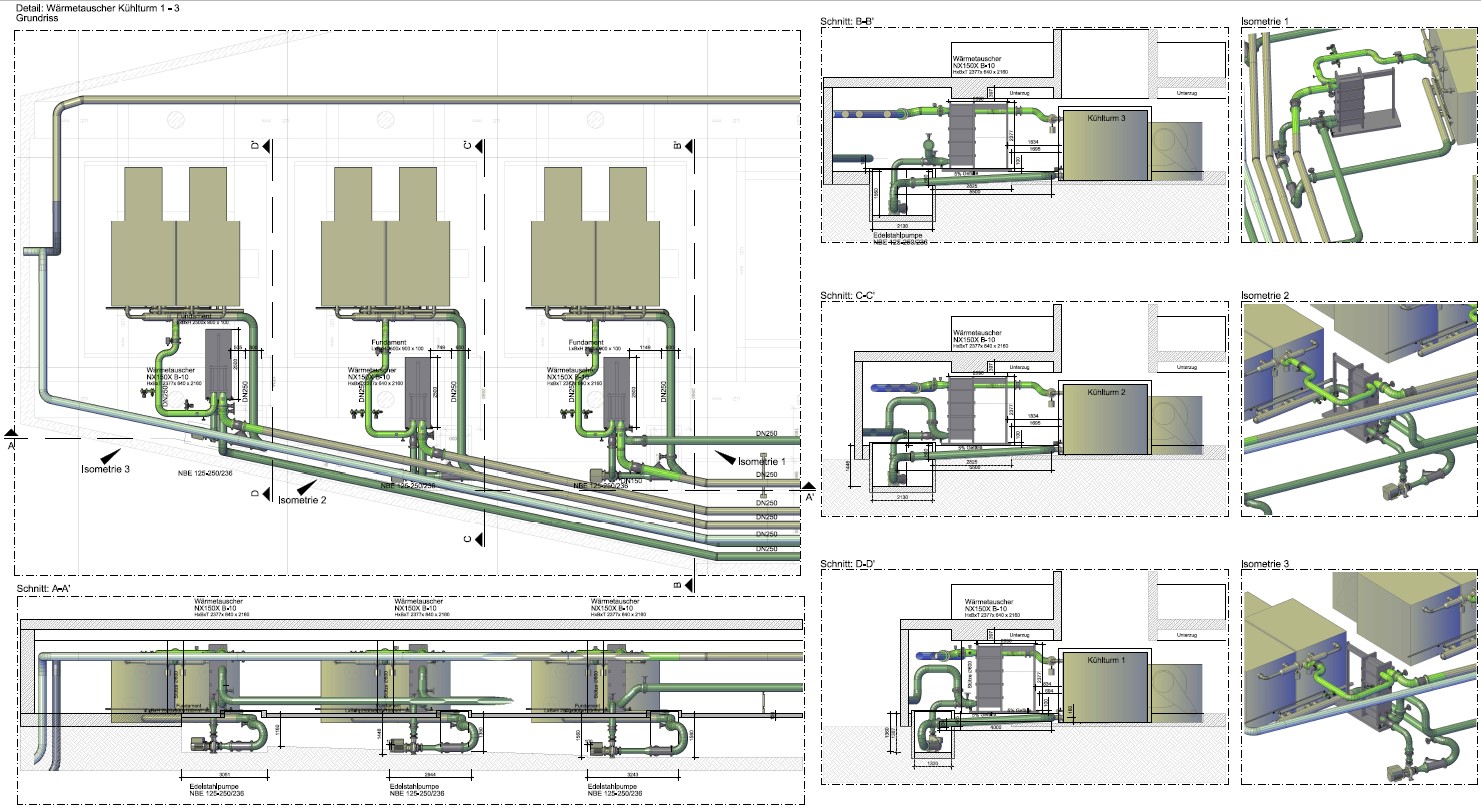Click dimension '4000' in section D-D'

[x=997, y=727]
